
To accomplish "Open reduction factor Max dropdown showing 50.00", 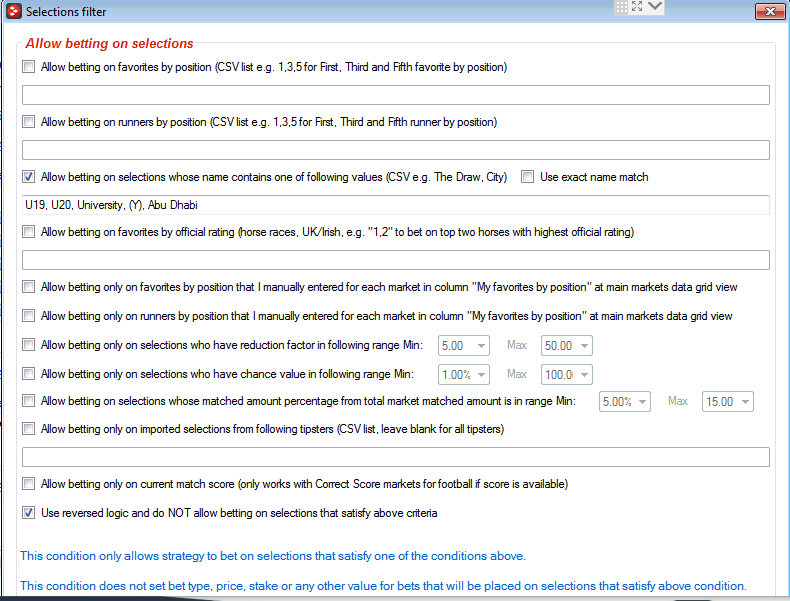I will pos(566,346).
